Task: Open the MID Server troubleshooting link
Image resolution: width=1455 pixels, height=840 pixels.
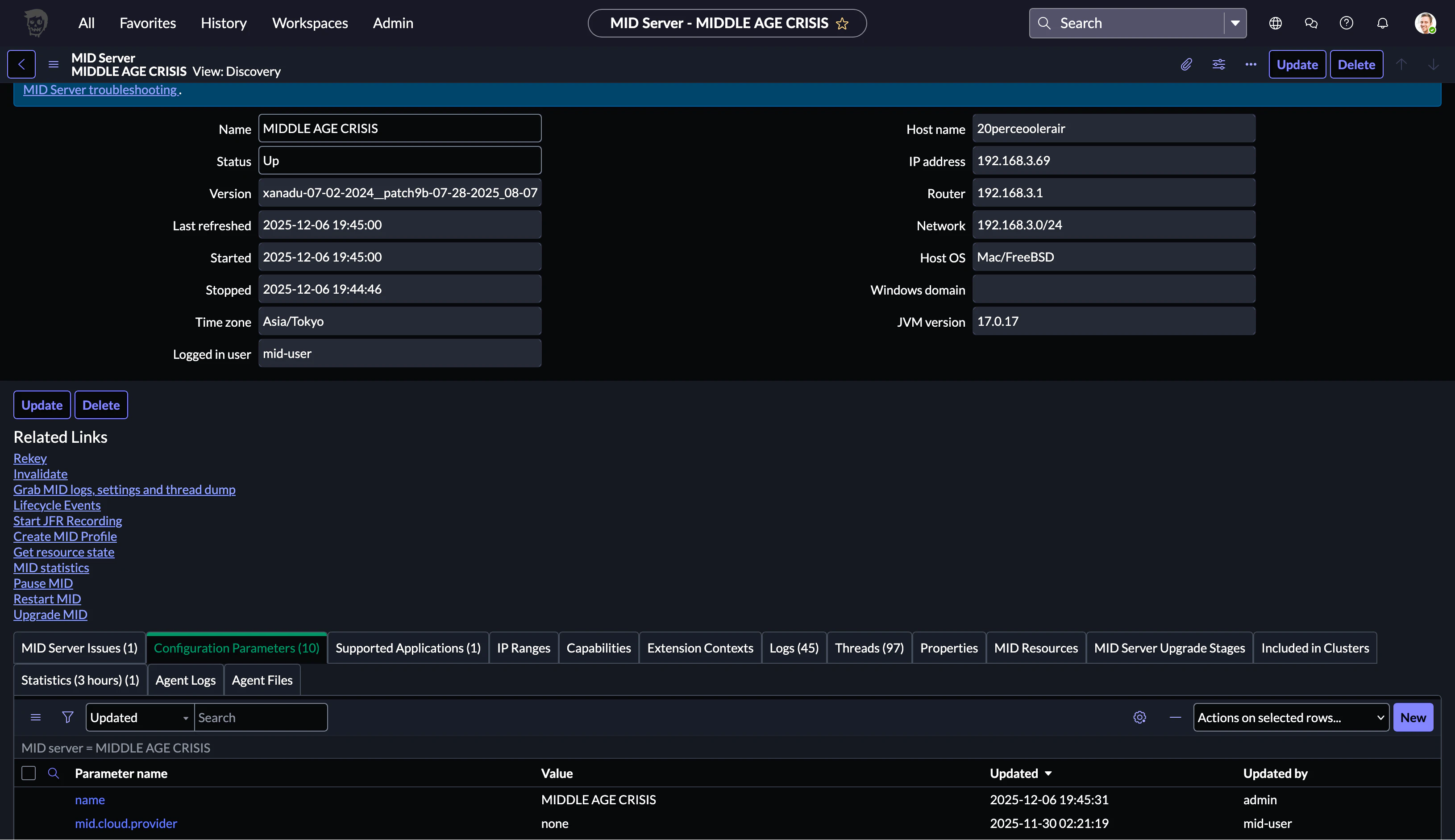Action: click(100, 89)
